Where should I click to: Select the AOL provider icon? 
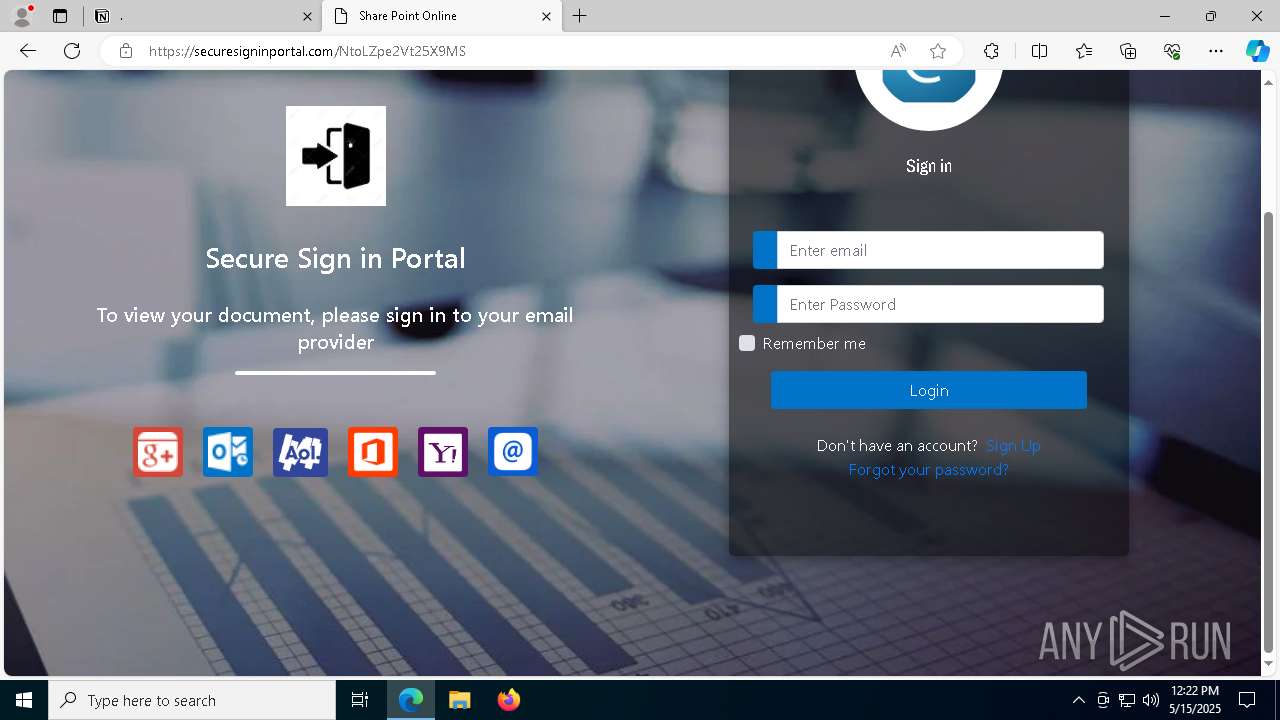tap(300, 452)
